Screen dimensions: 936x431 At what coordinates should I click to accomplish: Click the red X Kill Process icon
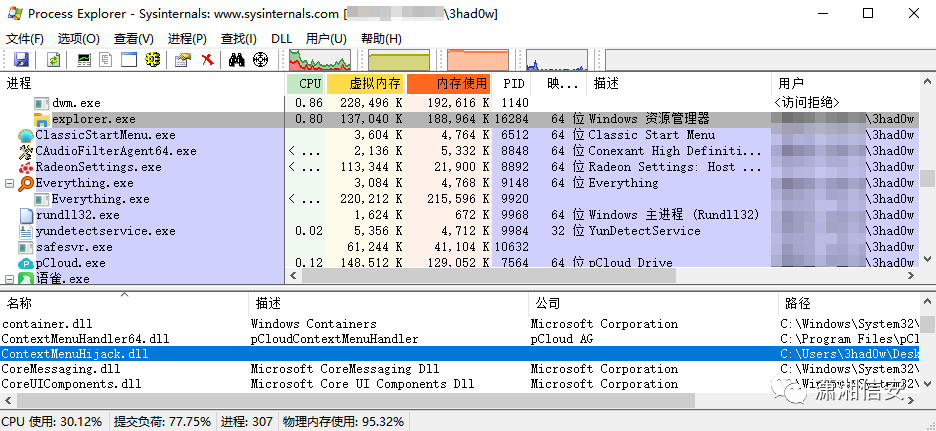(x=207, y=60)
